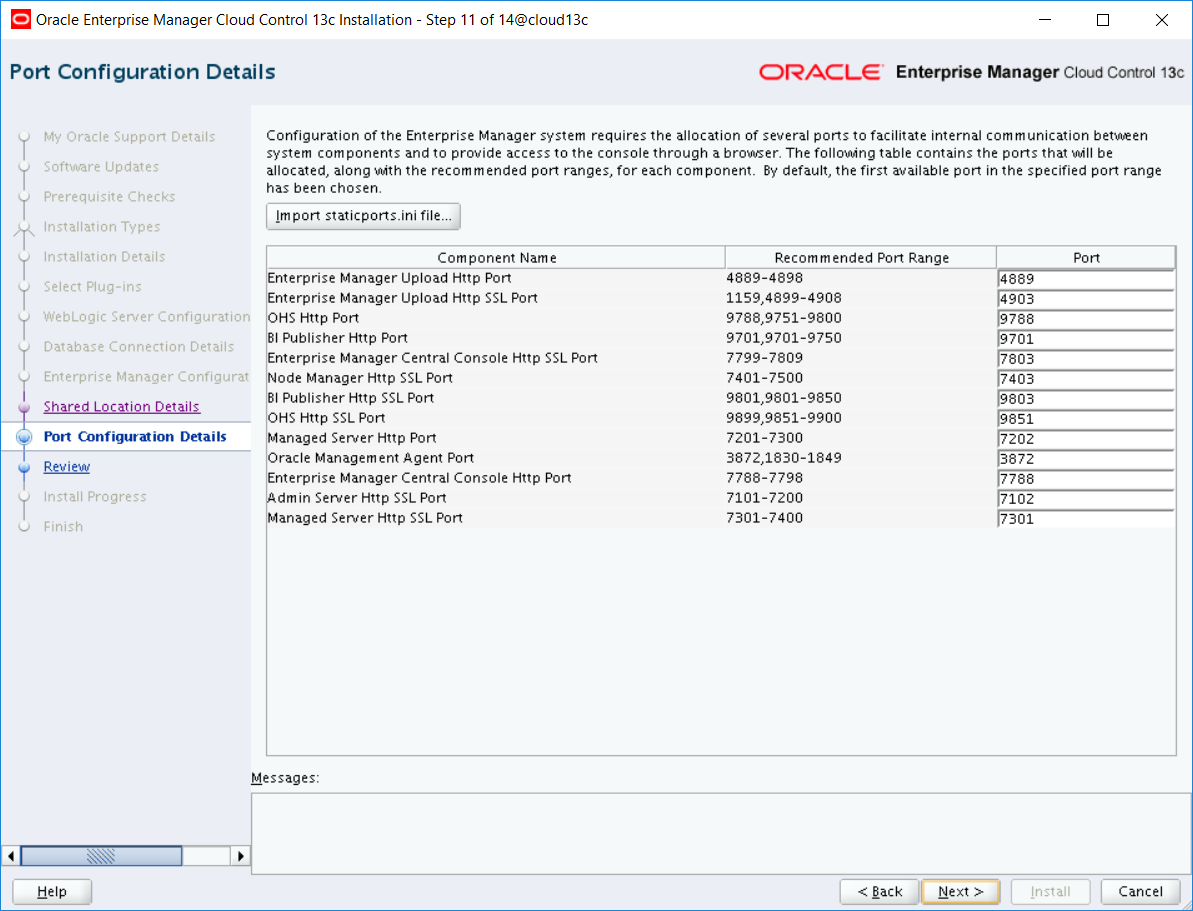The height and width of the screenshot is (911, 1193).
Task: Open the Review step link
Action: click(67, 467)
